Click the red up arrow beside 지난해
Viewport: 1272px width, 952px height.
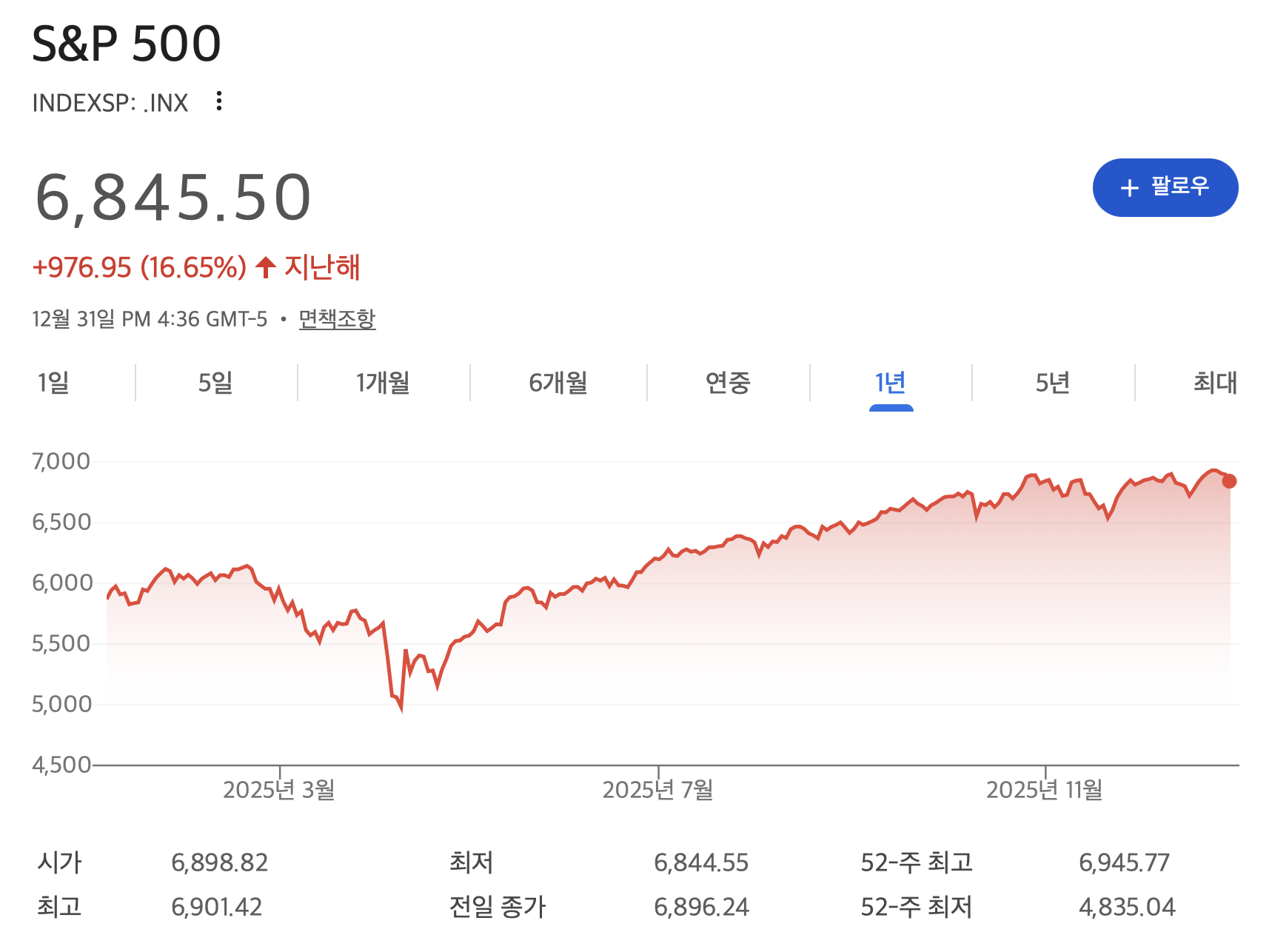(265, 267)
